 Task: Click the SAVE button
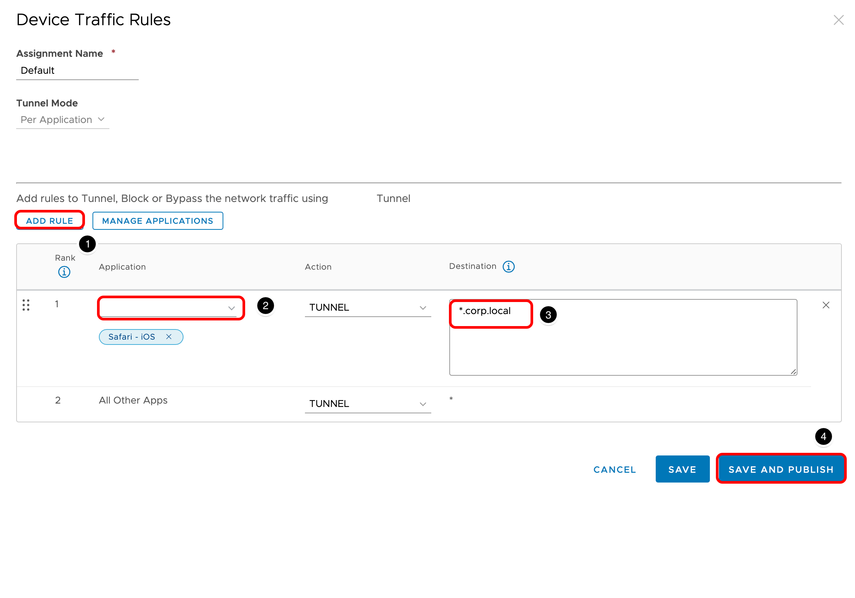[x=682, y=469]
